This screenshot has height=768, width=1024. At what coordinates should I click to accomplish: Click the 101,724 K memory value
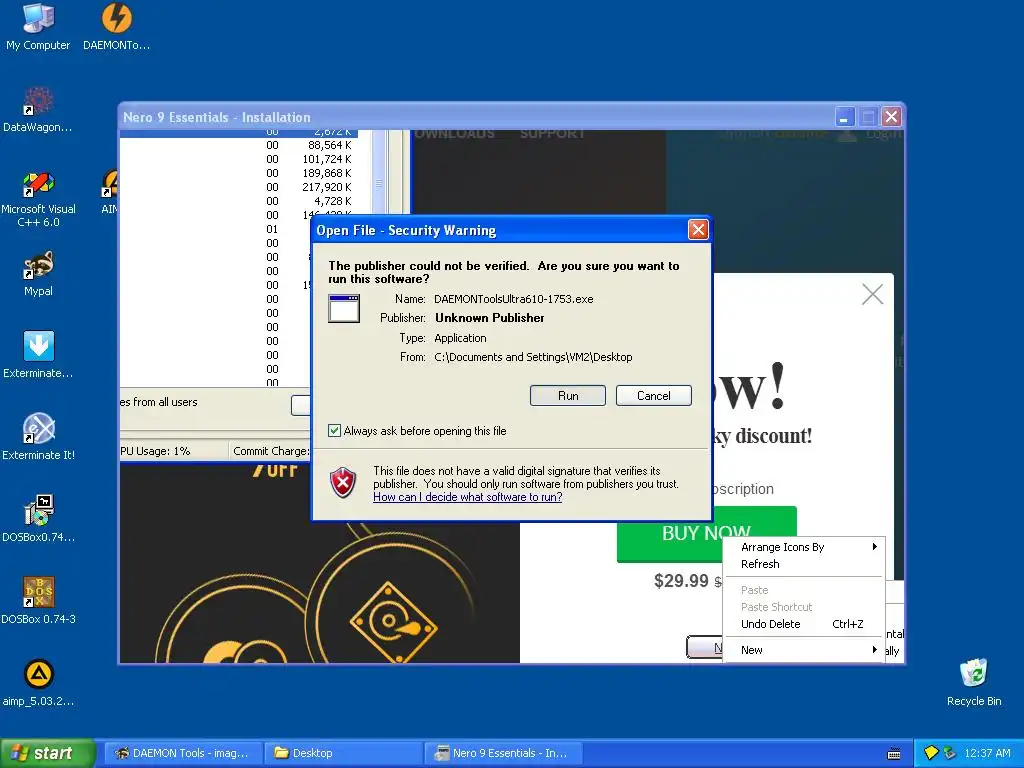[327, 159]
